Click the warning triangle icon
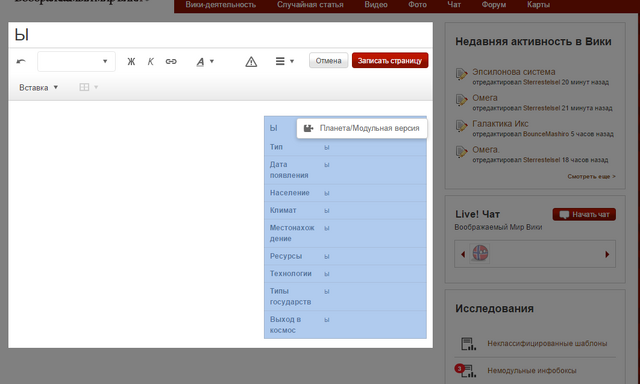This screenshot has height=384, width=640. 251,62
